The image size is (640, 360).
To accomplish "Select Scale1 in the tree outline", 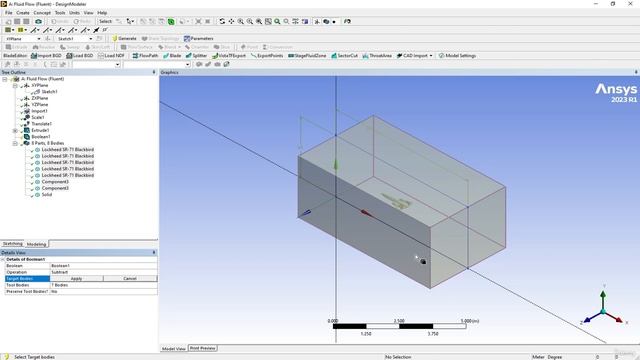I will 38,117.
